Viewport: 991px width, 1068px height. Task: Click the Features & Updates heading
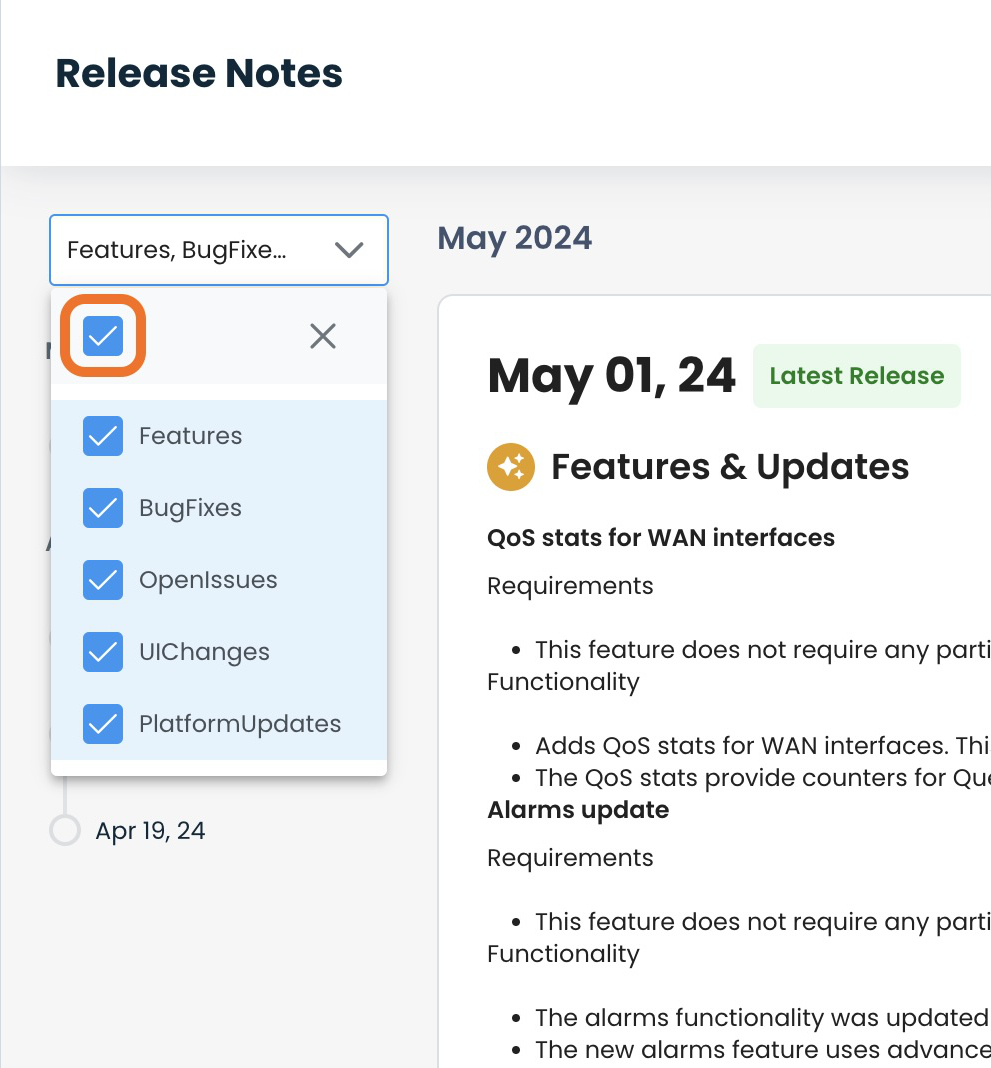(730, 467)
